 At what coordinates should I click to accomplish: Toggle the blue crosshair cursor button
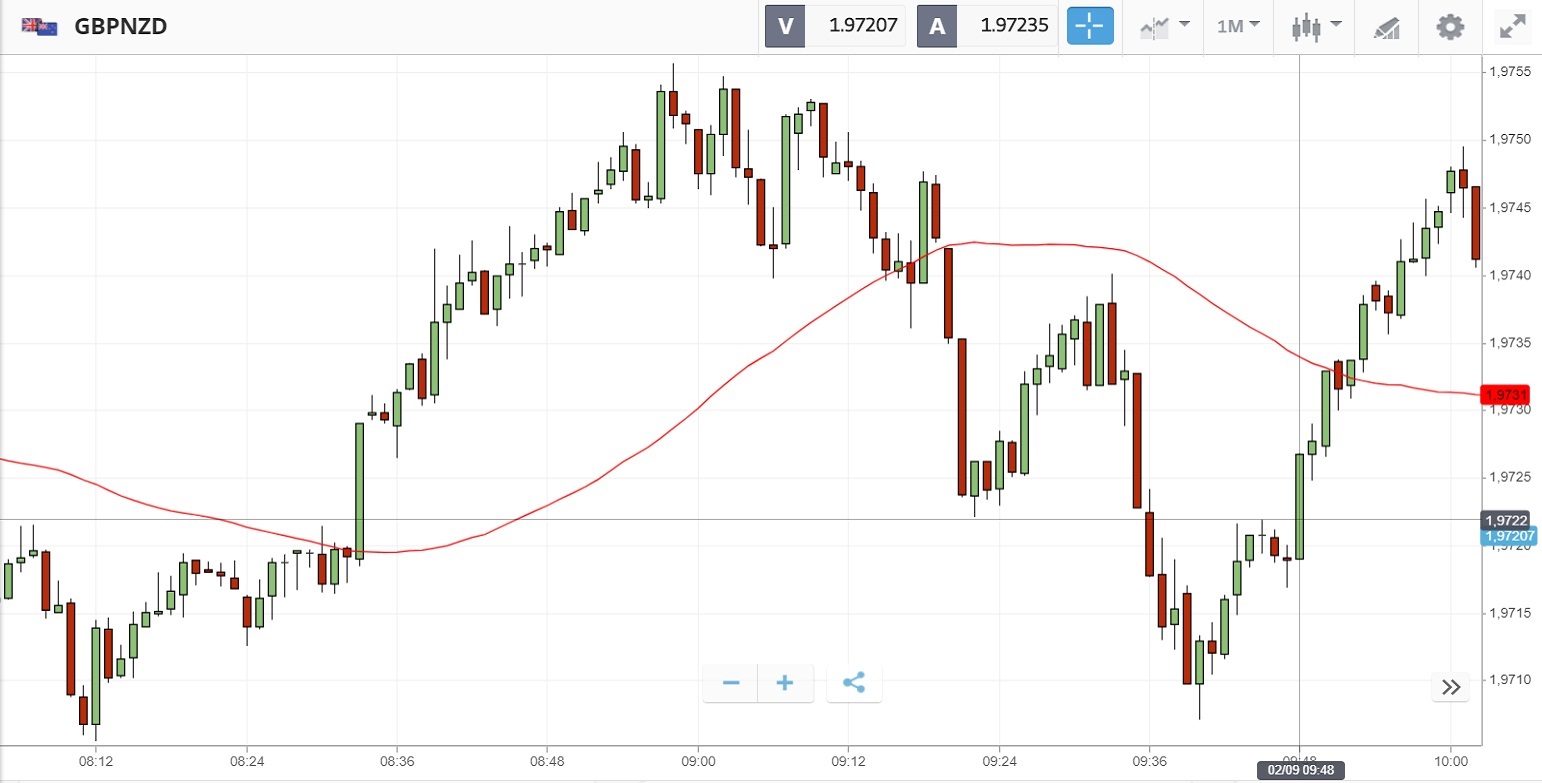pyautogui.click(x=1090, y=27)
